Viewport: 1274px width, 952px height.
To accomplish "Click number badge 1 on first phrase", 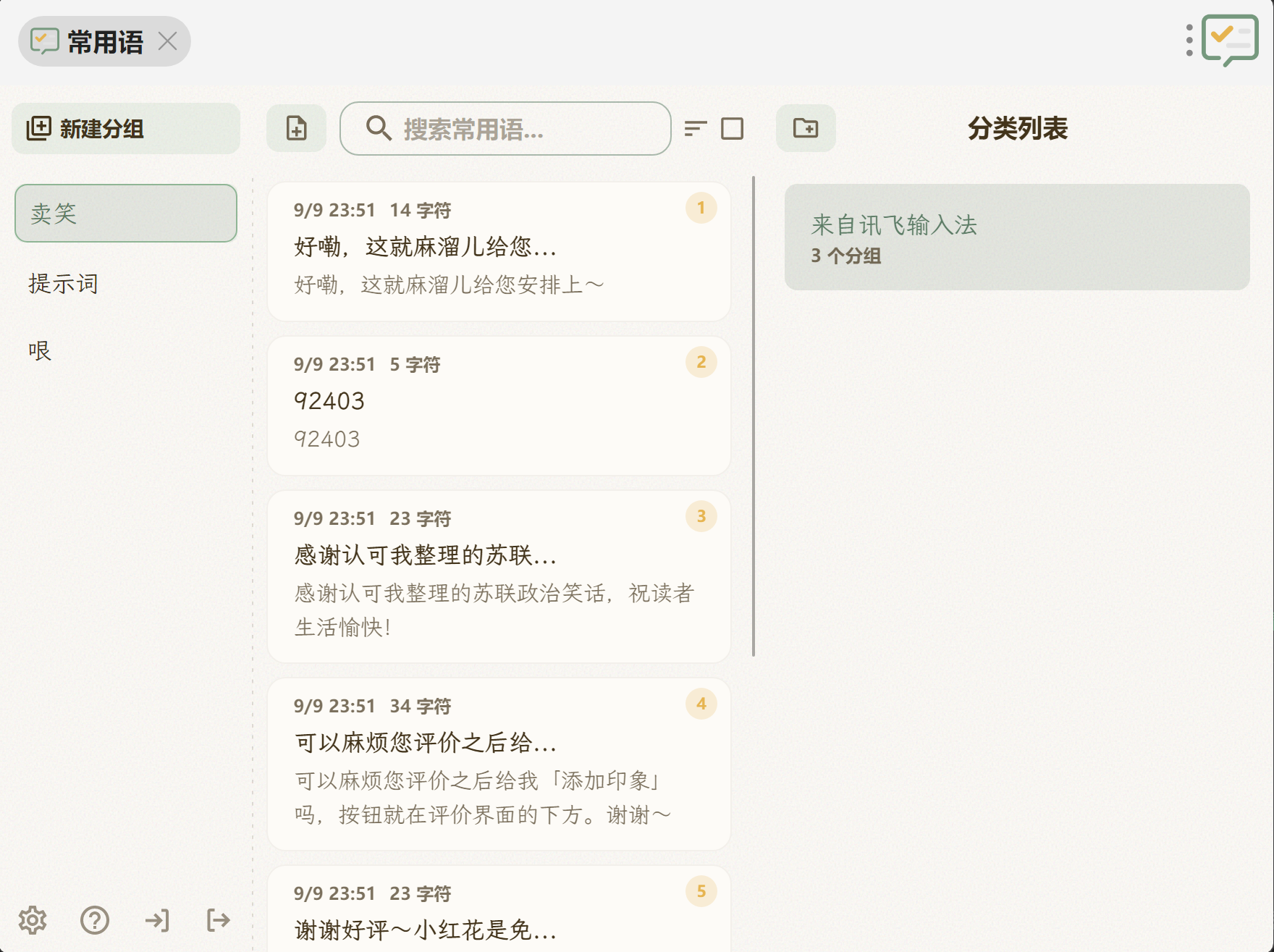I will pyautogui.click(x=701, y=208).
